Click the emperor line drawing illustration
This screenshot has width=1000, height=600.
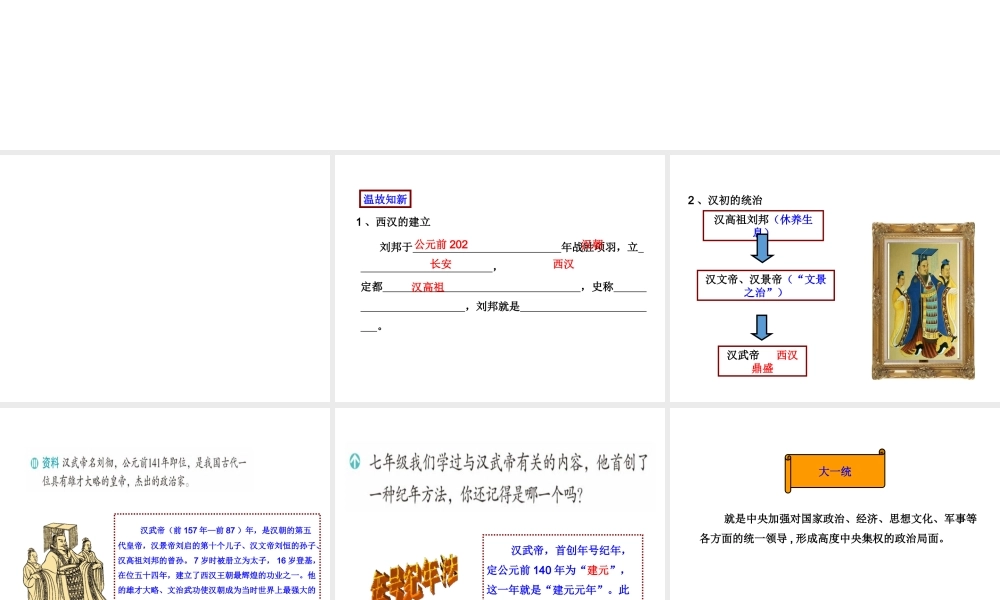[65, 562]
